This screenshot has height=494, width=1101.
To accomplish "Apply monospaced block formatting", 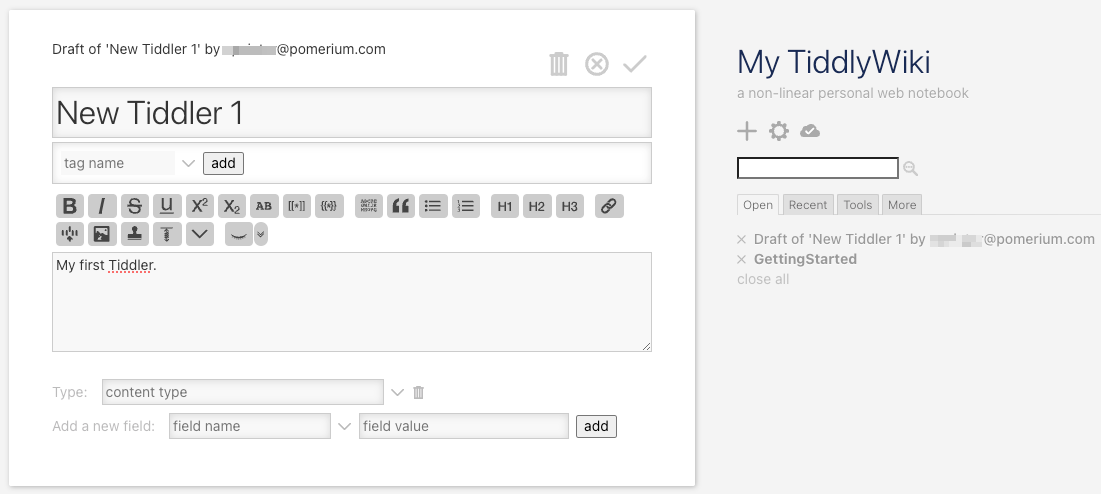I will click(369, 206).
